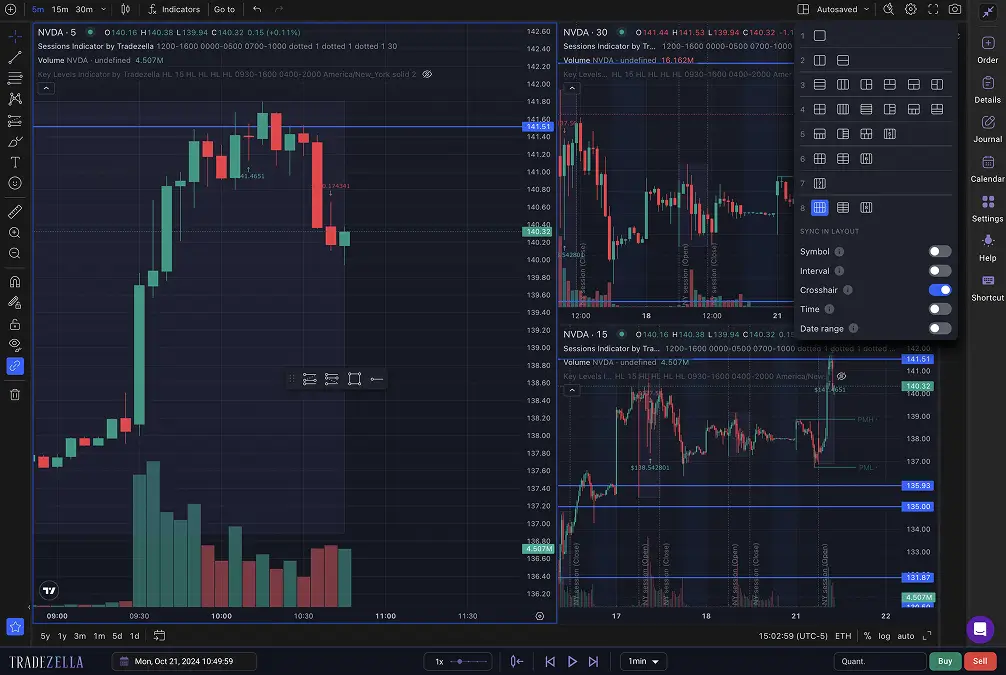1006x675 pixels.
Task: Open the Journal panel
Action: click(988, 129)
